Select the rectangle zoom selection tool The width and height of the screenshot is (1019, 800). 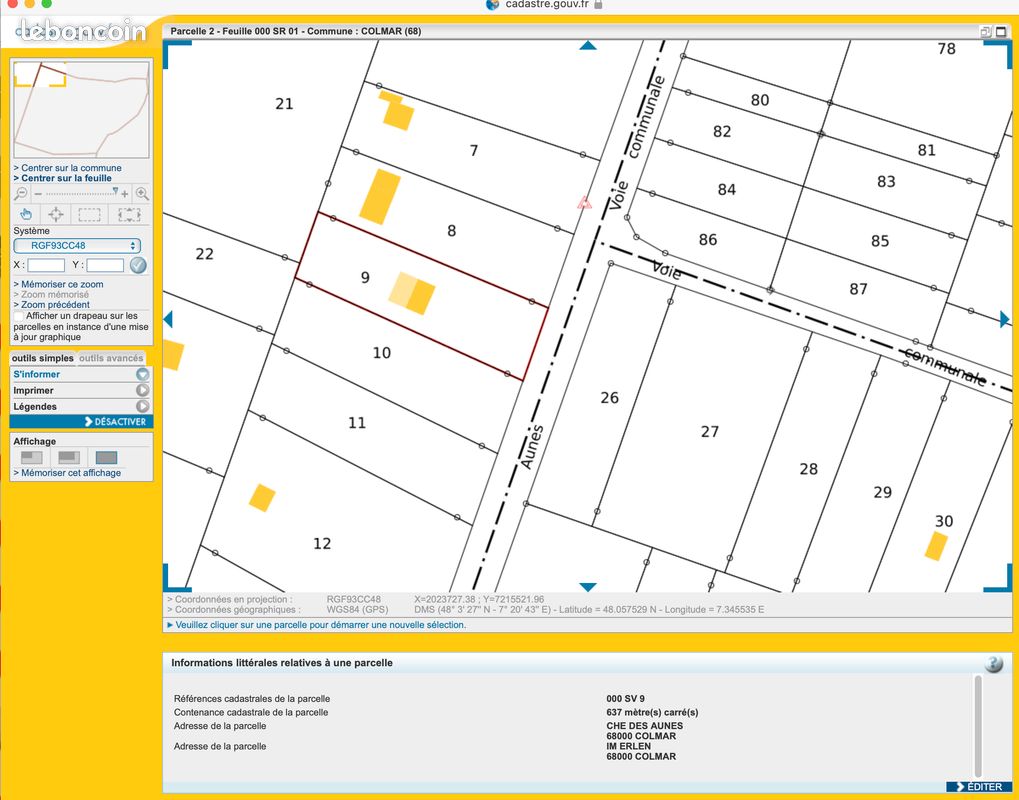90,214
